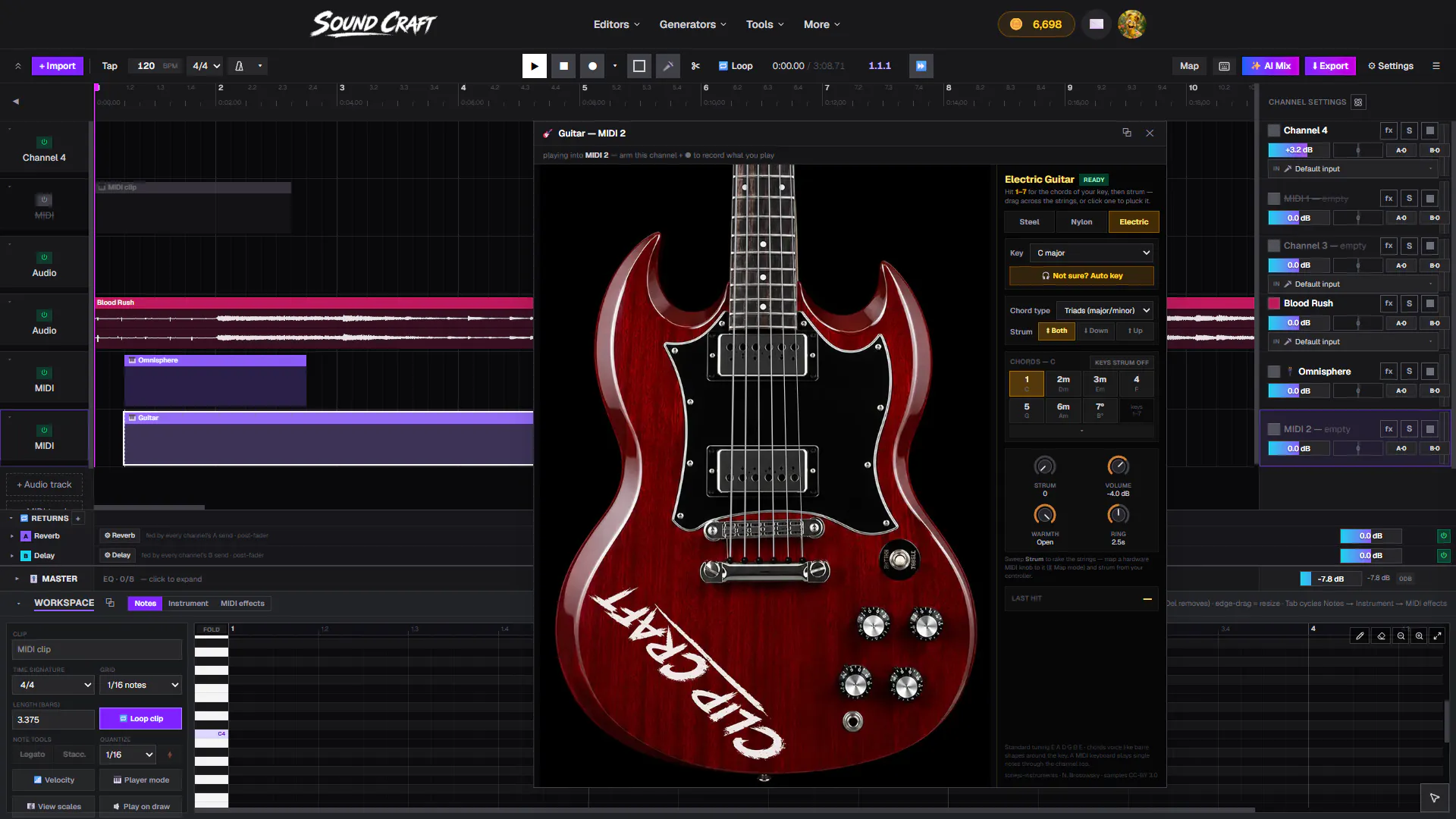The width and height of the screenshot is (1456, 819).
Task: Open the Quantize 1/16 dropdown
Action: (x=129, y=755)
